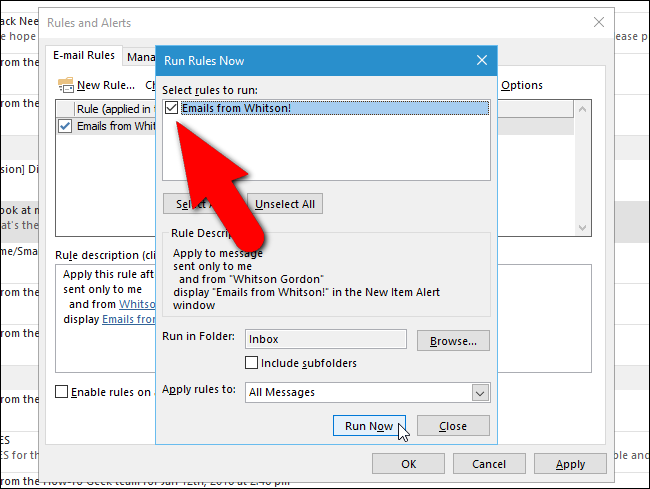Click Browse to choose a folder

453,341
